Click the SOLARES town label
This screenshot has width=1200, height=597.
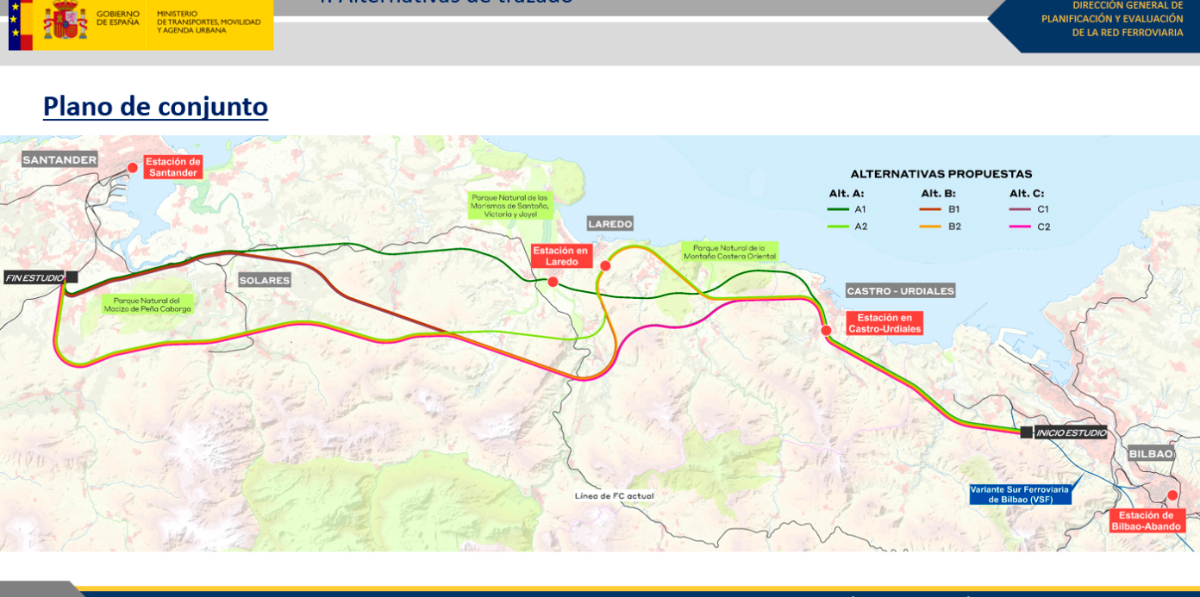264,280
